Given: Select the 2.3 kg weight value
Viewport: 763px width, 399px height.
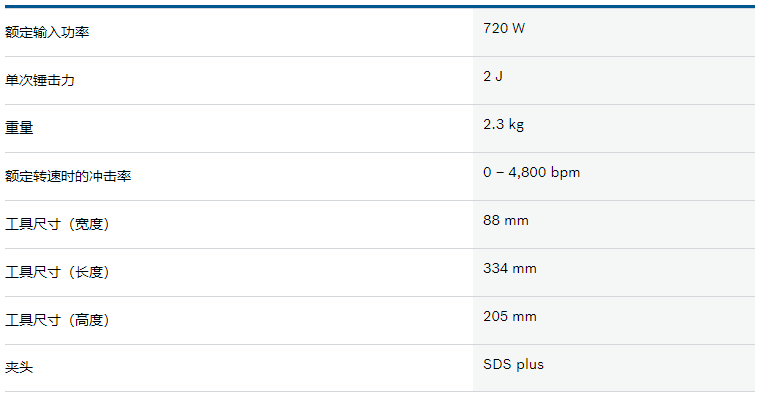Looking at the screenshot, I should tap(504, 125).
